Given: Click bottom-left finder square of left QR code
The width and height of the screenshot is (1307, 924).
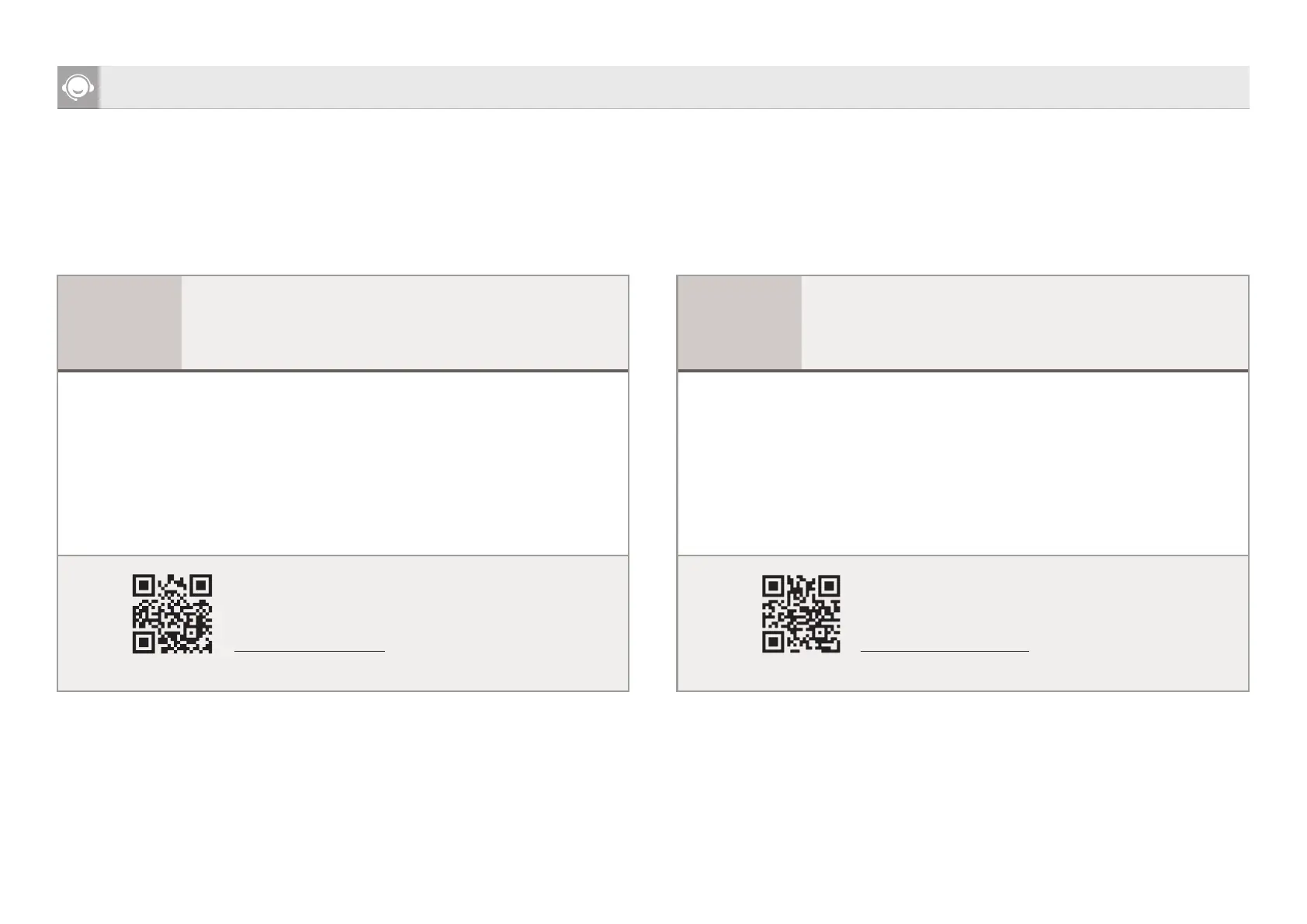Looking at the screenshot, I should 144,642.
